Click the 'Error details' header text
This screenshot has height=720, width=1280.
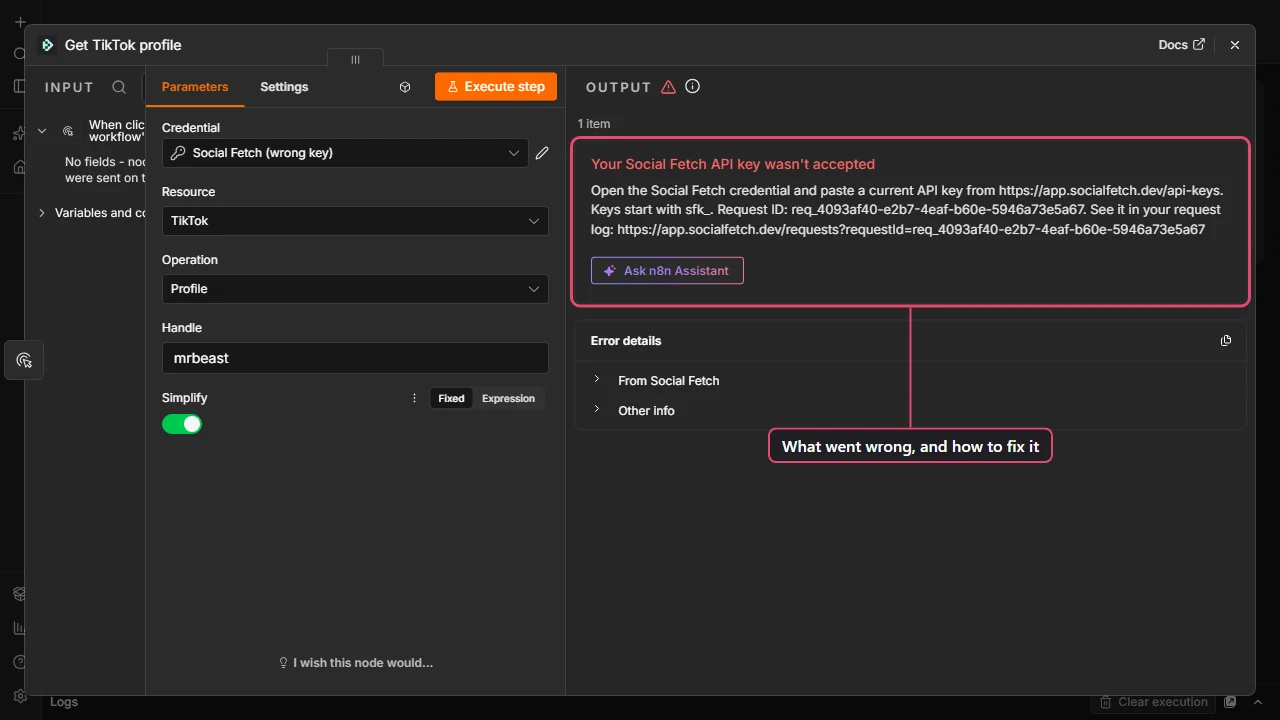[626, 341]
